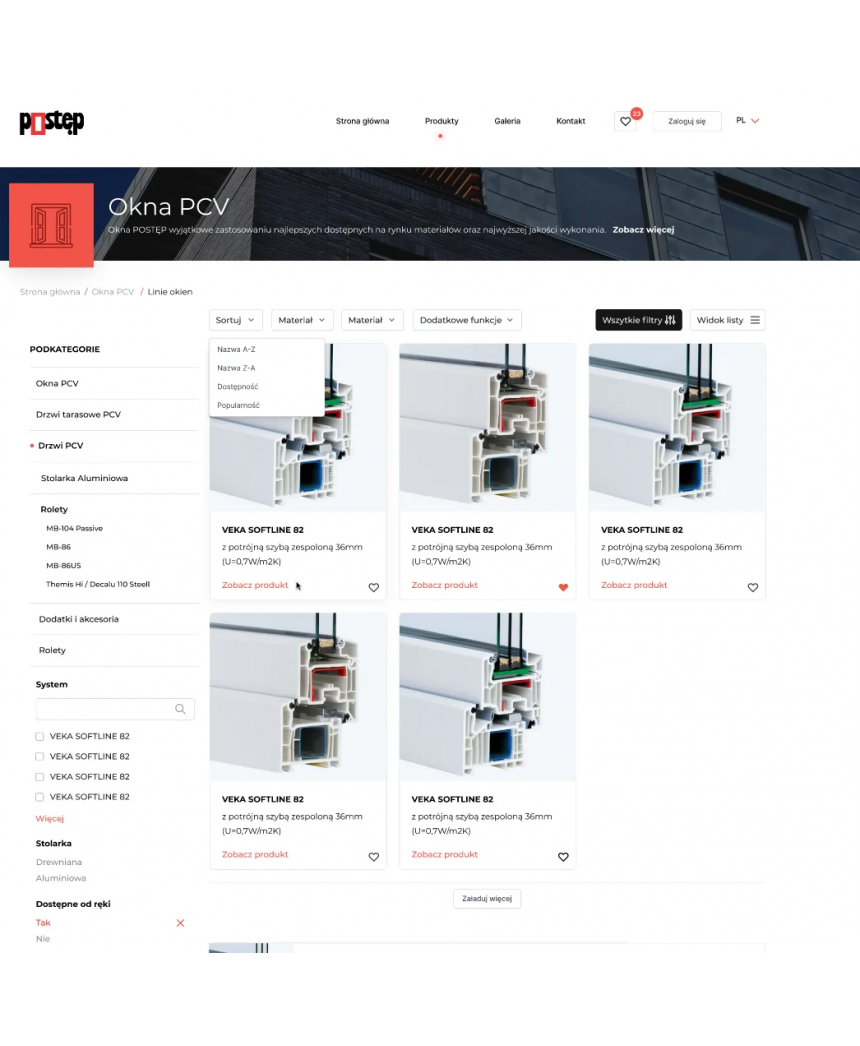The image size is (860, 1046).
Task: Favorite the first VEKA SOFTLINE 82 product
Action: pyautogui.click(x=374, y=588)
